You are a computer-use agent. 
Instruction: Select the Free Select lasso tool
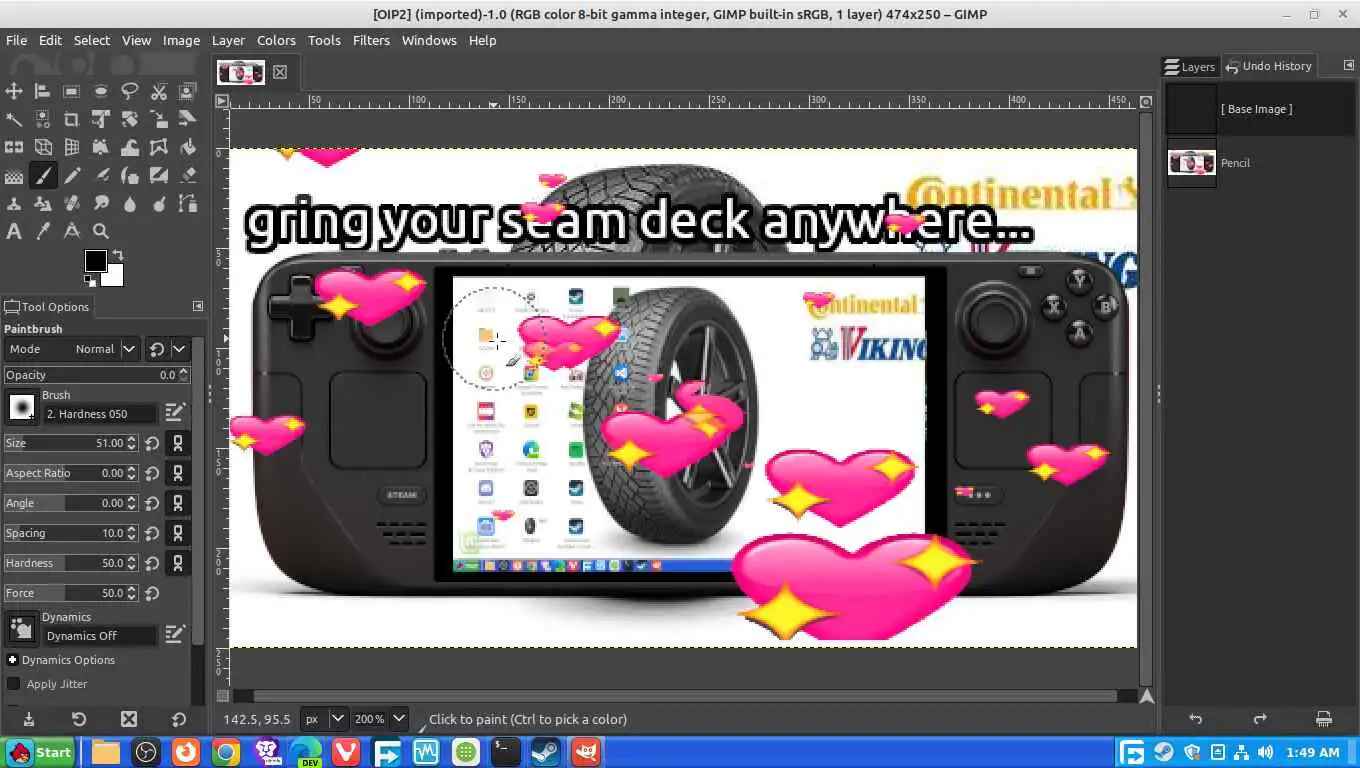130,91
